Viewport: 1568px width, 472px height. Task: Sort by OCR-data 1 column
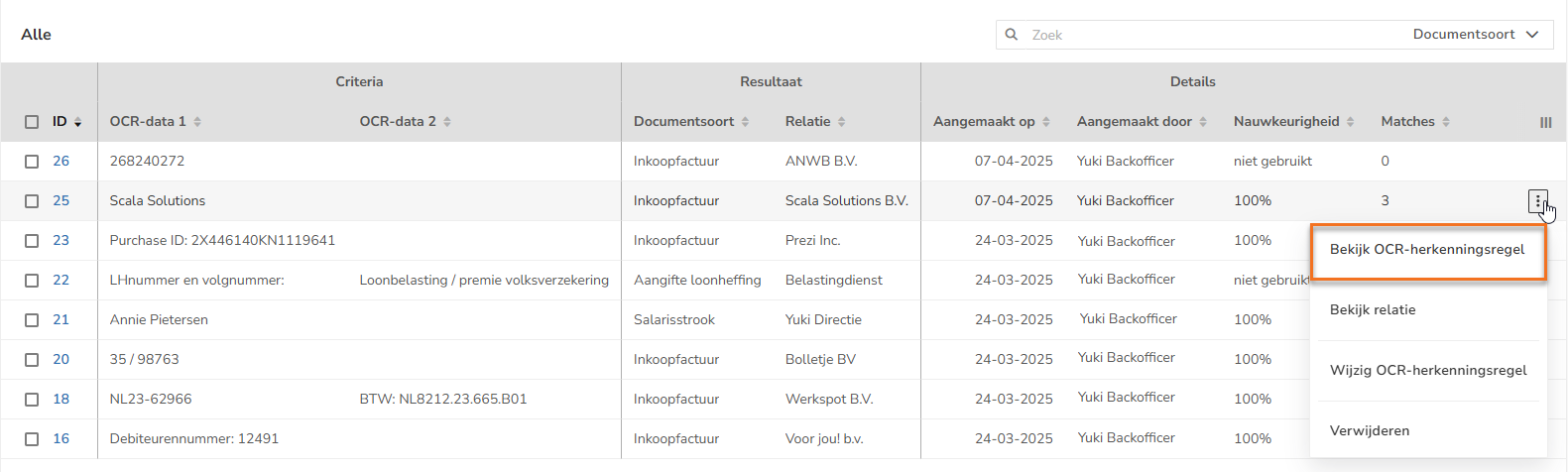coord(197,122)
